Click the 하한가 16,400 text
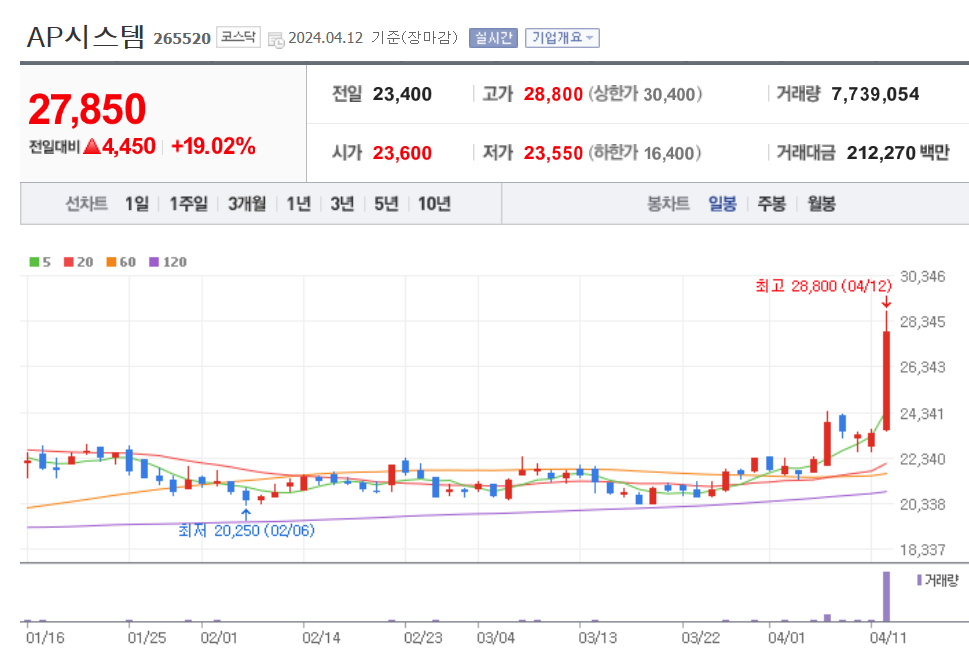This screenshot has height=669, width=969. (645, 153)
